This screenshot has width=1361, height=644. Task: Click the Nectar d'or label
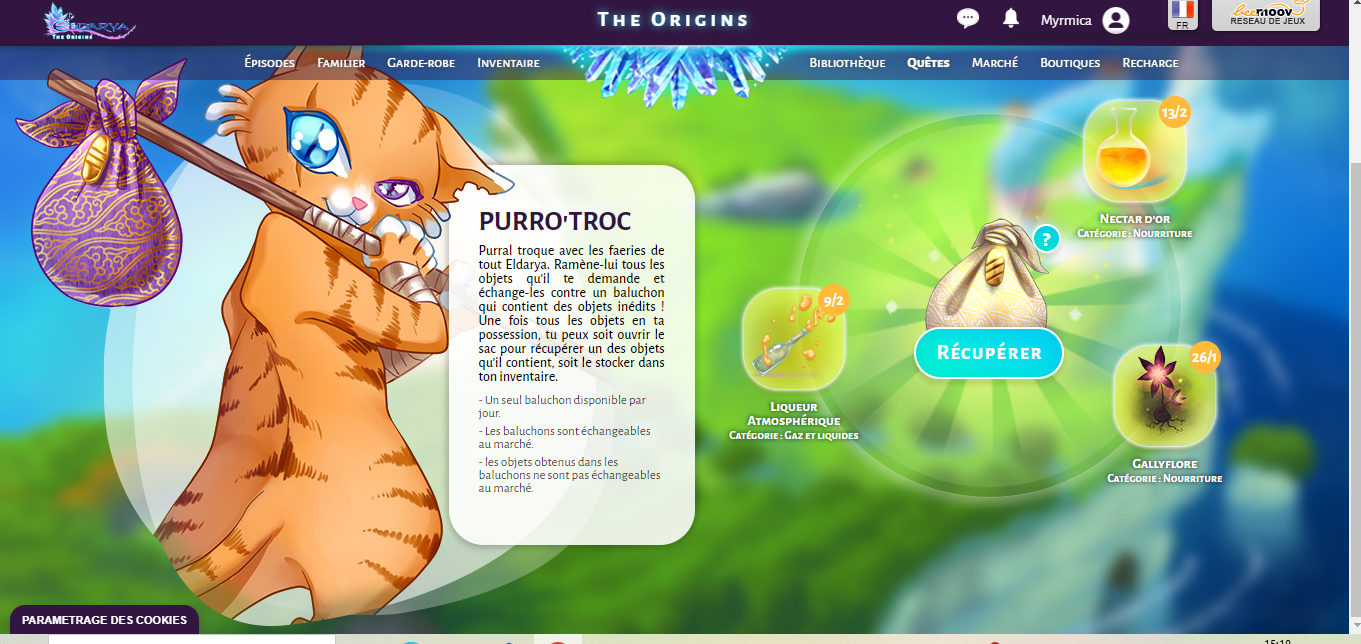tap(1134, 219)
